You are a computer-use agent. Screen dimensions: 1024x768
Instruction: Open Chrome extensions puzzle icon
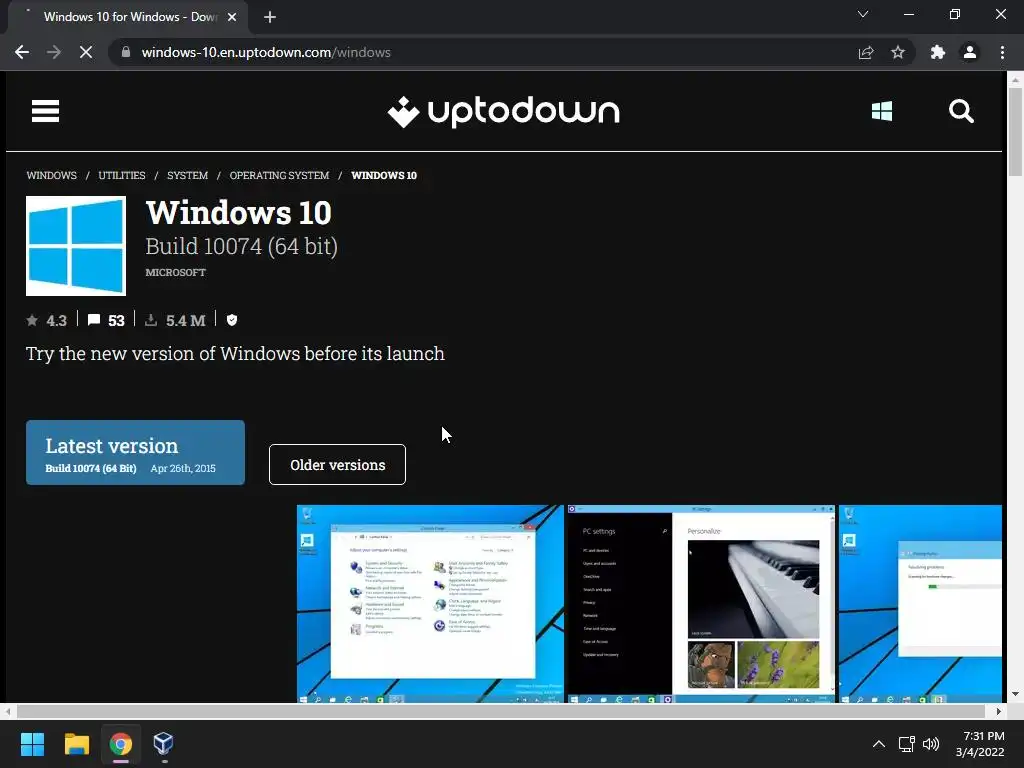coord(938,52)
